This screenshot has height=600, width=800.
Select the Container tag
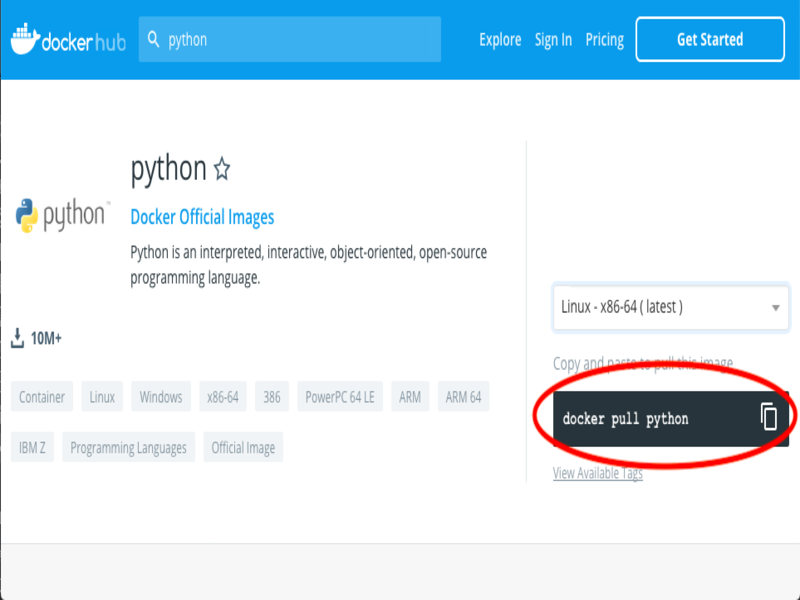42,396
